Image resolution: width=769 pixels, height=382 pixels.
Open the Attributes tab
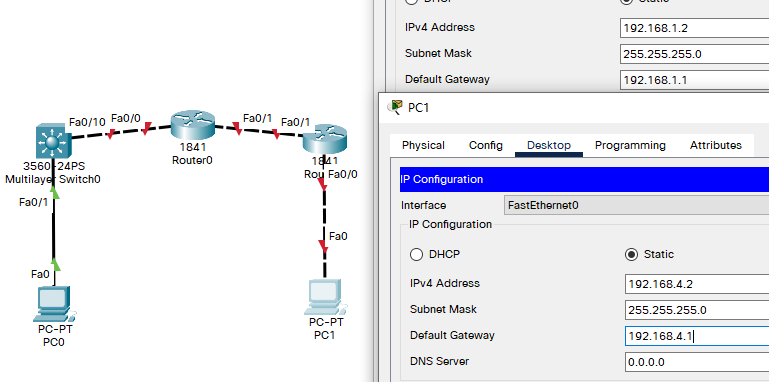coord(716,145)
